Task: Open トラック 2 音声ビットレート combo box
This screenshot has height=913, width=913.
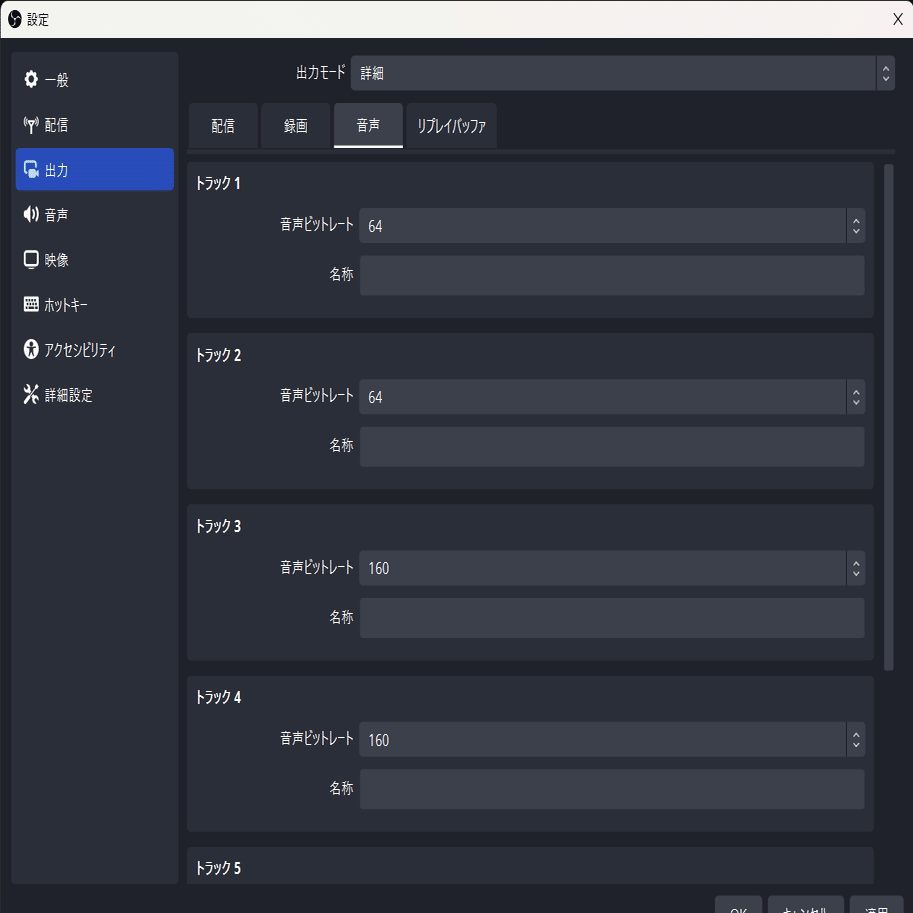Action: 612,397
